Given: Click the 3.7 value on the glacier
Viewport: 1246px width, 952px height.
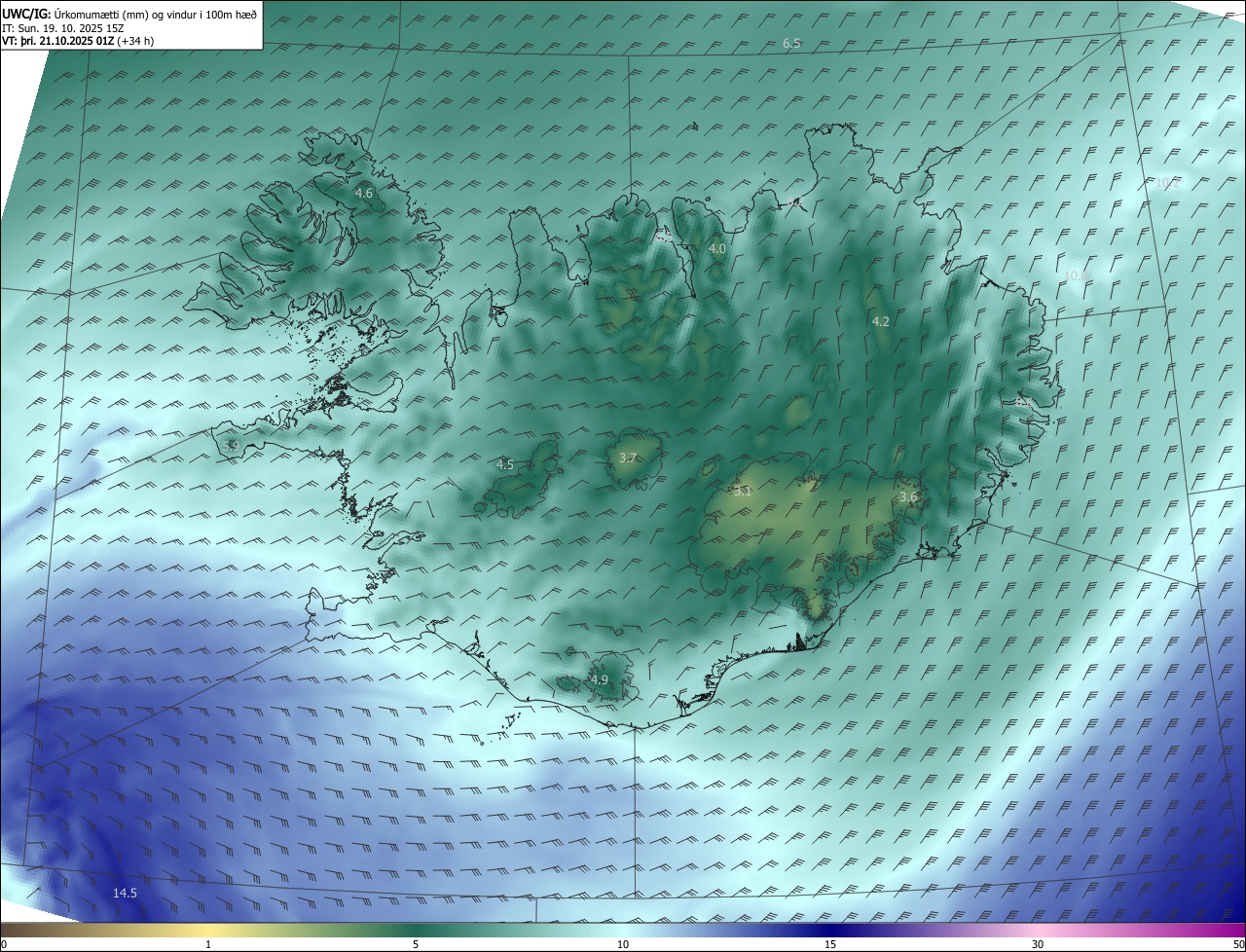Looking at the screenshot, I should coord(628,458).
